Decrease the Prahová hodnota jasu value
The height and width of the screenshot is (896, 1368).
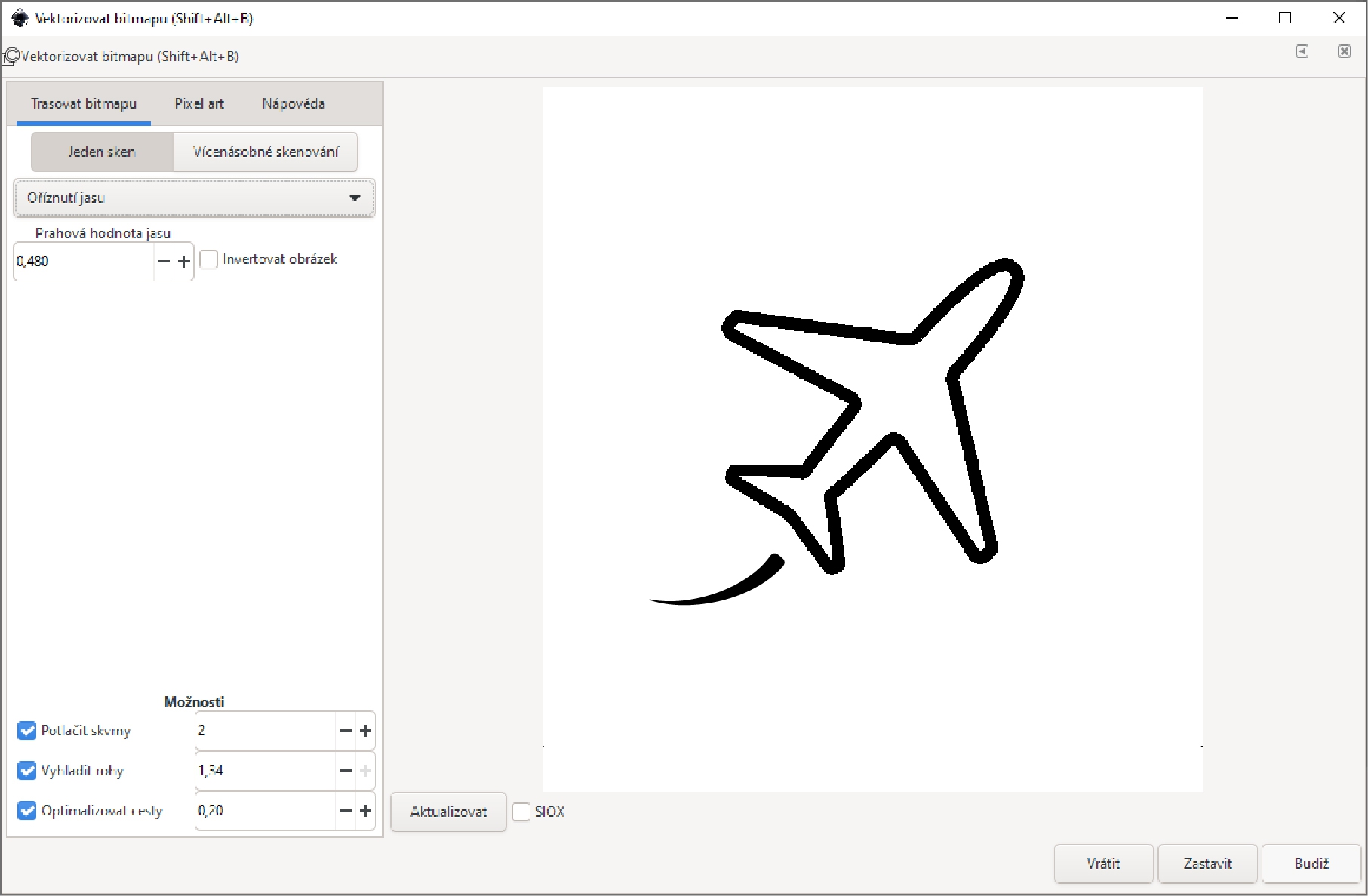[163, 262]
